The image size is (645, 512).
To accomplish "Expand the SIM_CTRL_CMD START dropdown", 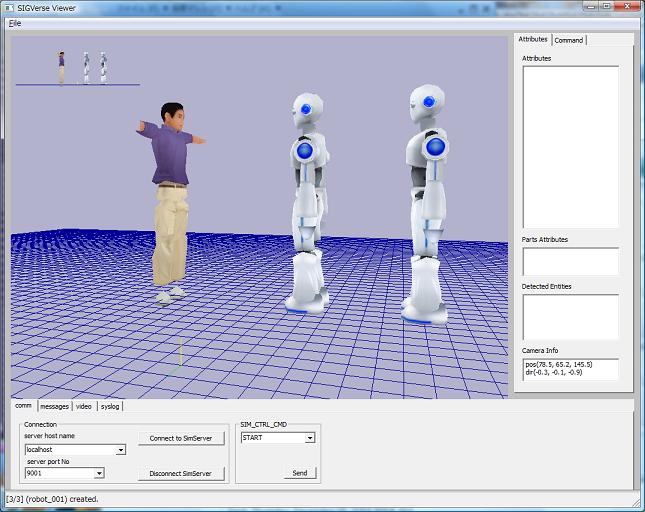I will tap(310, 438).
